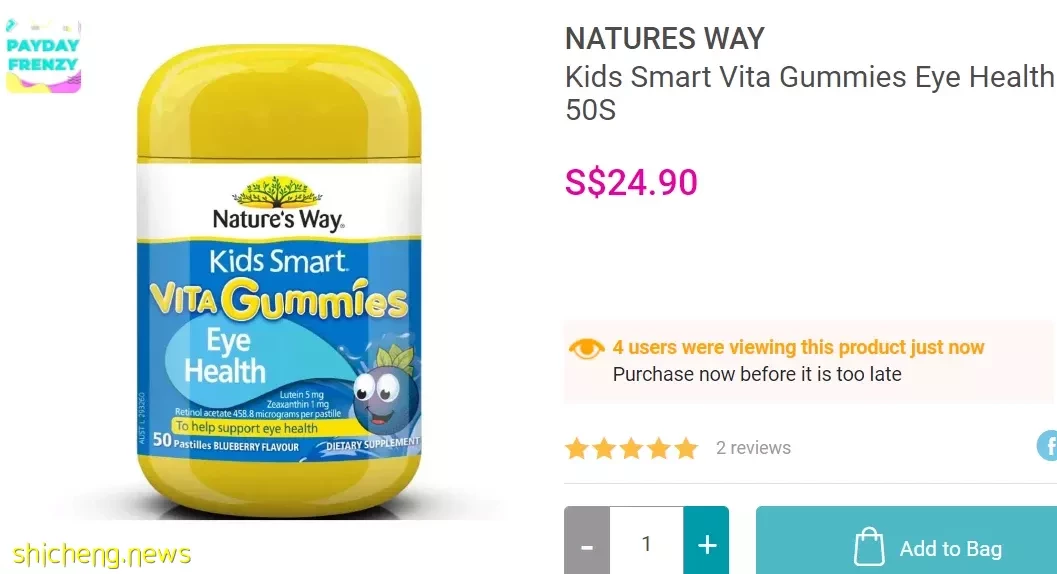
Task: Increase quantity with the plus button
Action: pyautogui.click(x=706, y=541)
